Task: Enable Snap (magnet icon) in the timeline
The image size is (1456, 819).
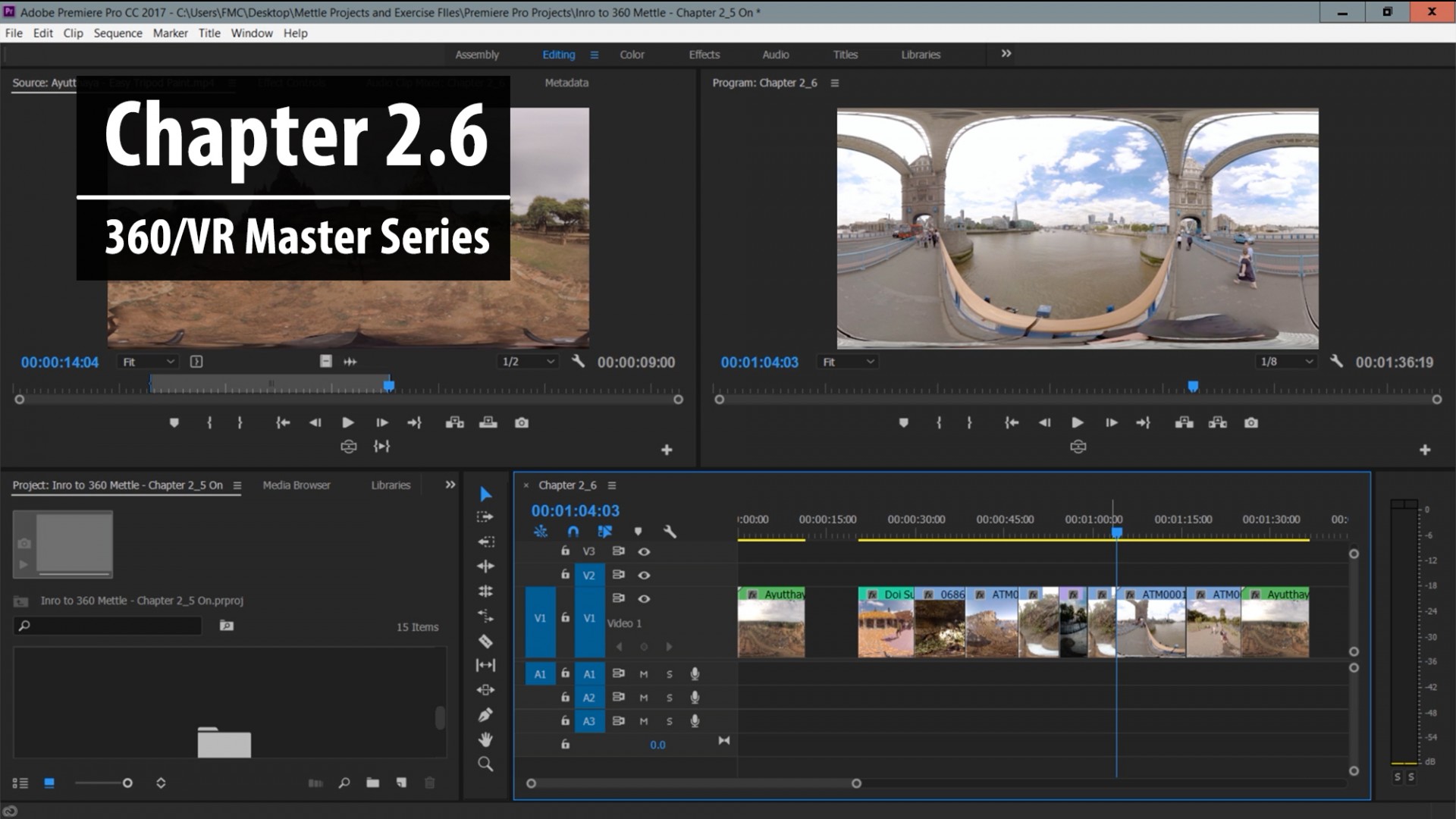Action: pyautogui.click(x=574, y=532)
